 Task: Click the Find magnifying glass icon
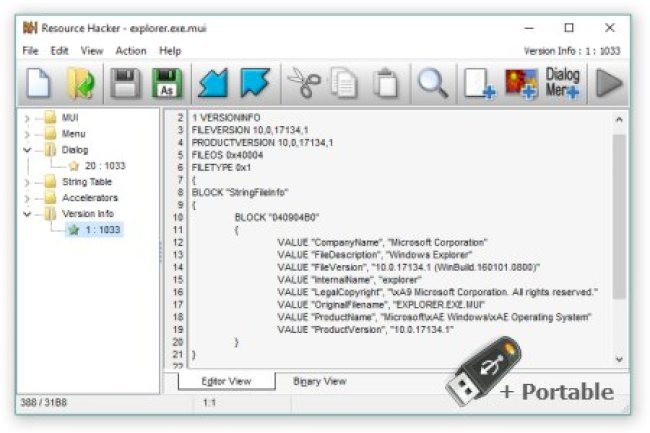tap(432, 85)
